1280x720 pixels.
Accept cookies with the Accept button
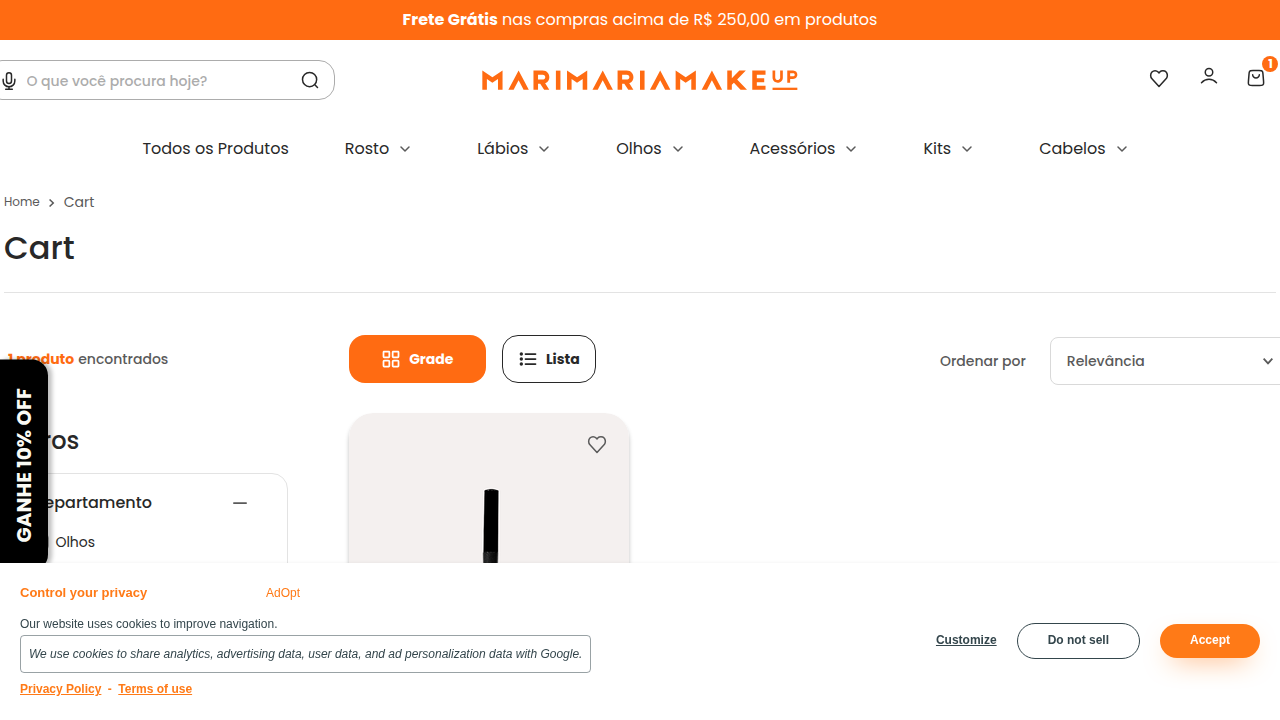click(1210, 640)
